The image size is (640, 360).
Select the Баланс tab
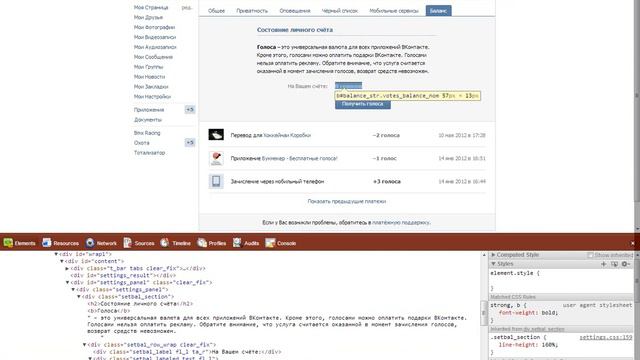click(x=438, y=11)
